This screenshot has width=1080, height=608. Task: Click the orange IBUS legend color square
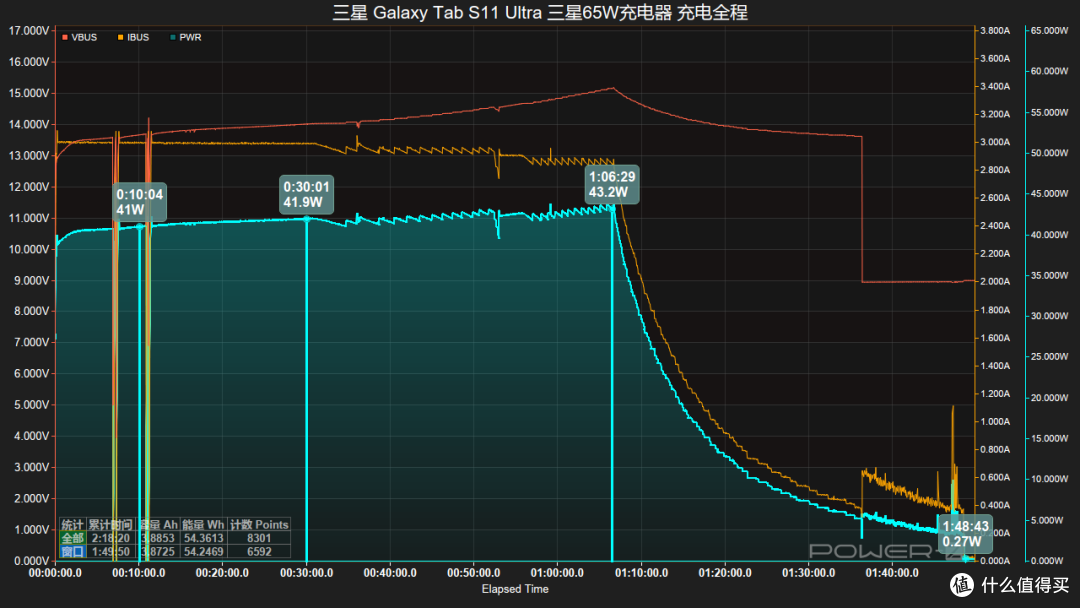click(121, 37)
